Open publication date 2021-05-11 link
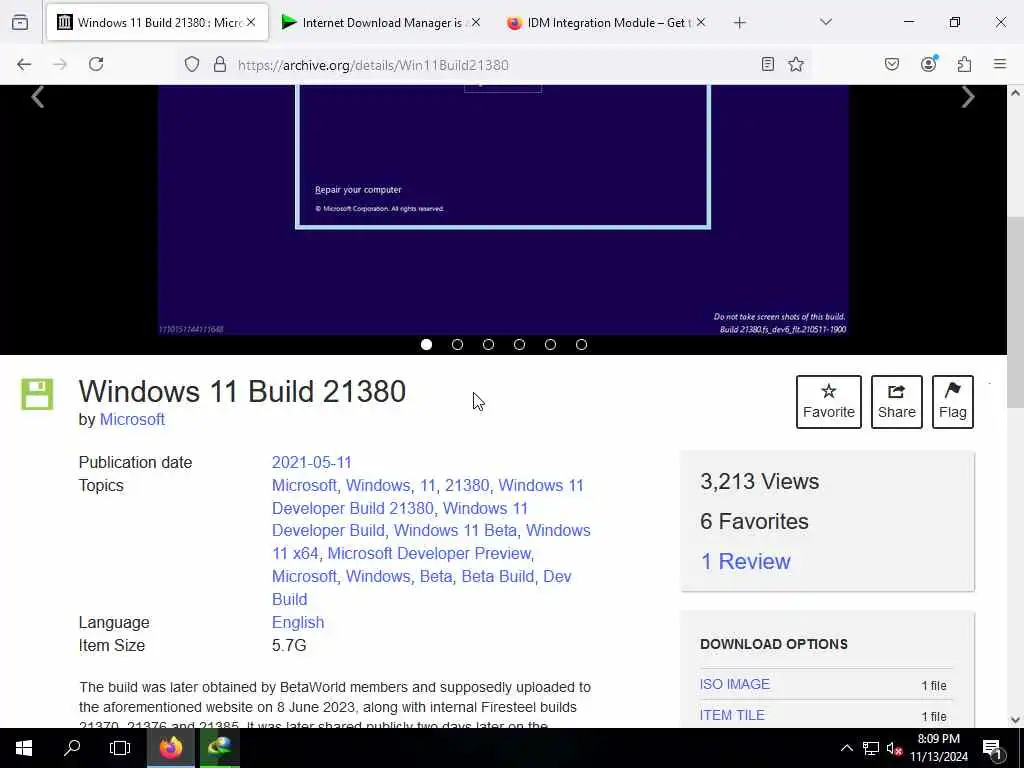The image size is (1024, 768). point(312,462)
